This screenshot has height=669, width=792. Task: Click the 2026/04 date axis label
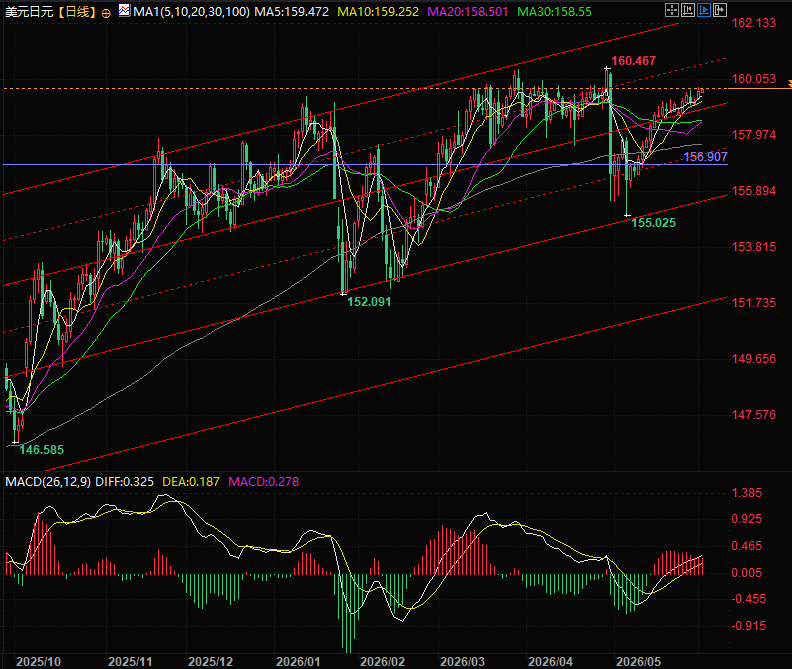(551, 661)
